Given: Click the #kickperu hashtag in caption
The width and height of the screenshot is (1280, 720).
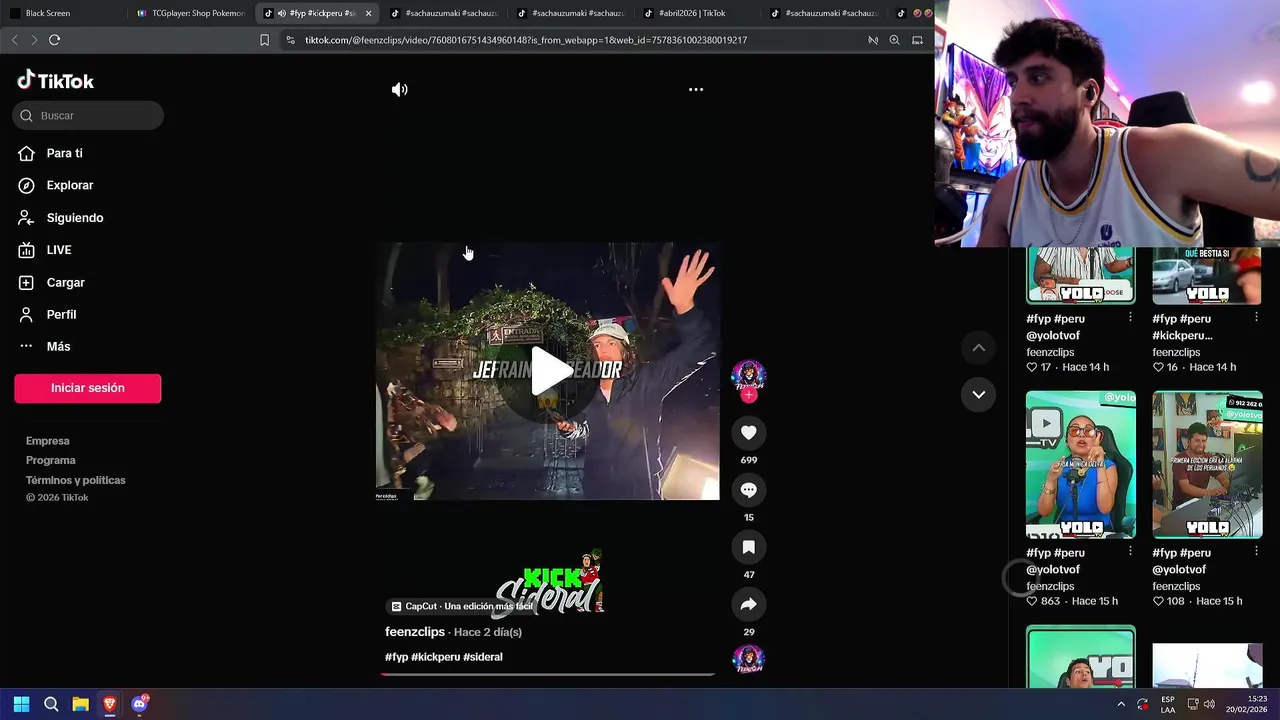Looking at the screenshot, I should (436, 657).
